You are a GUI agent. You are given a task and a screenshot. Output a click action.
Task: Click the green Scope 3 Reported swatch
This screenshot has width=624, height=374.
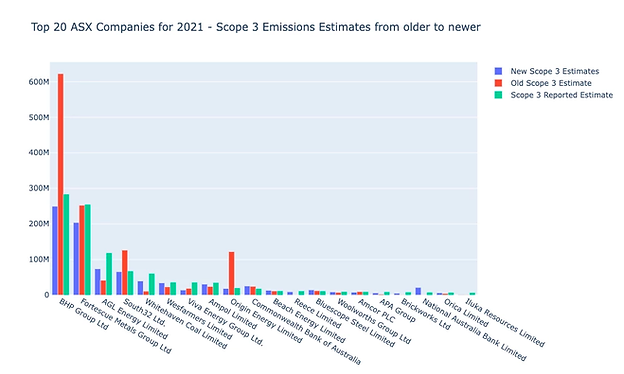(498, 95)
